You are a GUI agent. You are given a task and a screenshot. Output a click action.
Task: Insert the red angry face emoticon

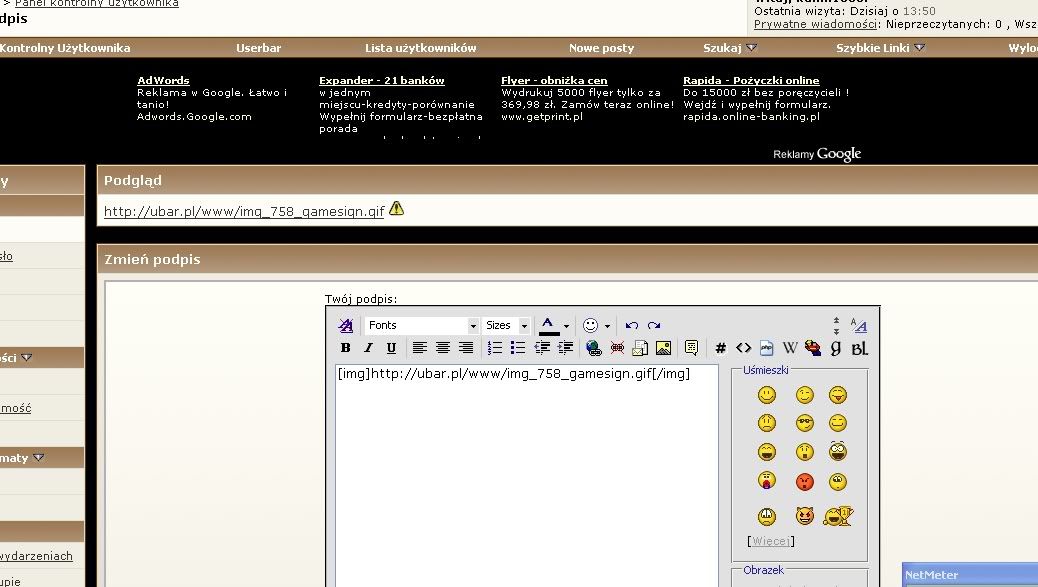click(804, 482)
